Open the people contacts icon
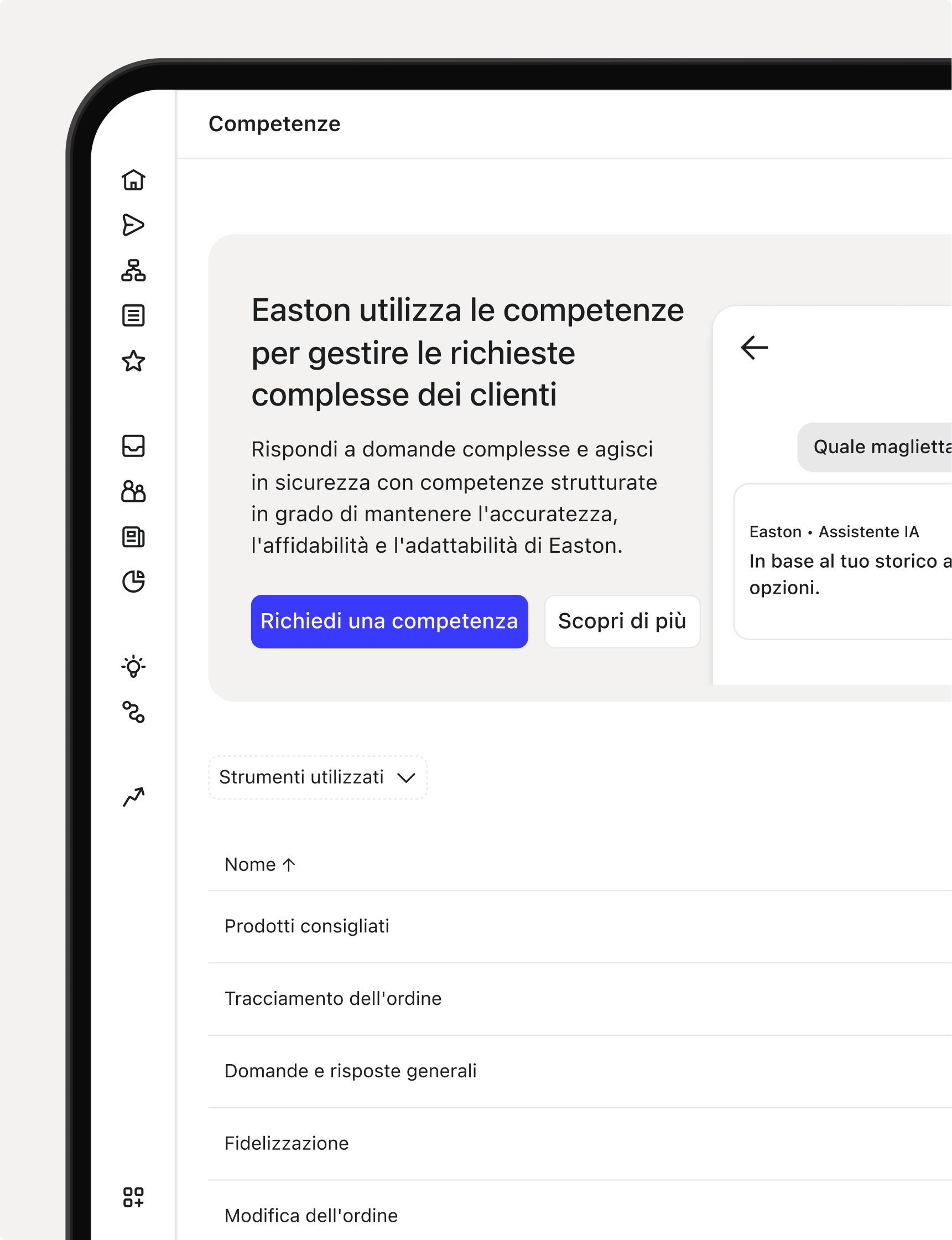The width and height of the screenshot is (952, 1240). 133,491
